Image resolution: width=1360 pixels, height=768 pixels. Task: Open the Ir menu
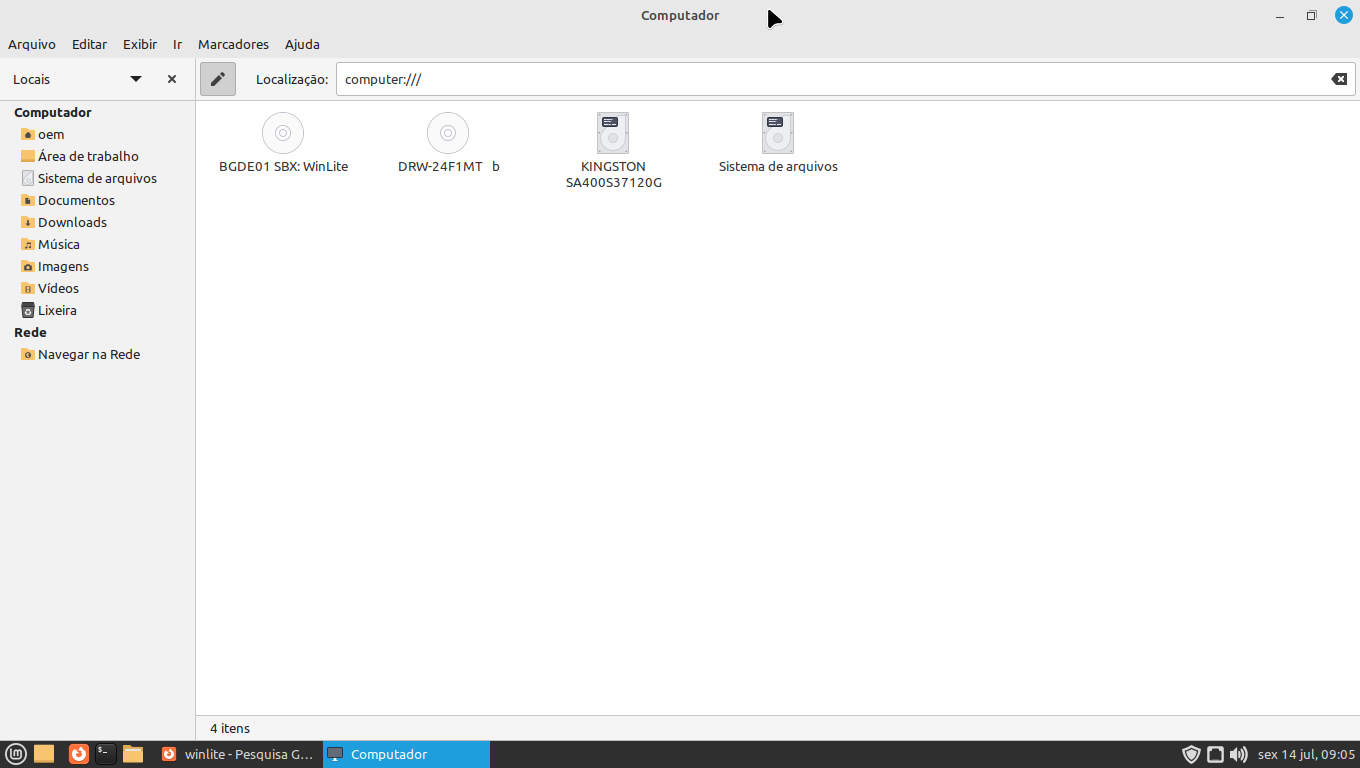pos(177,44)
